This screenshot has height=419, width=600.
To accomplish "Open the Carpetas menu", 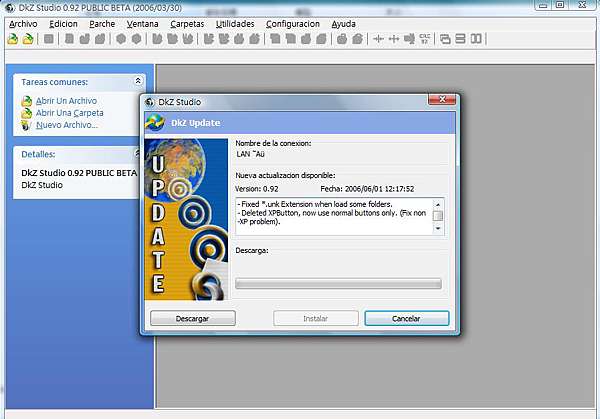I will pos(187,24).
